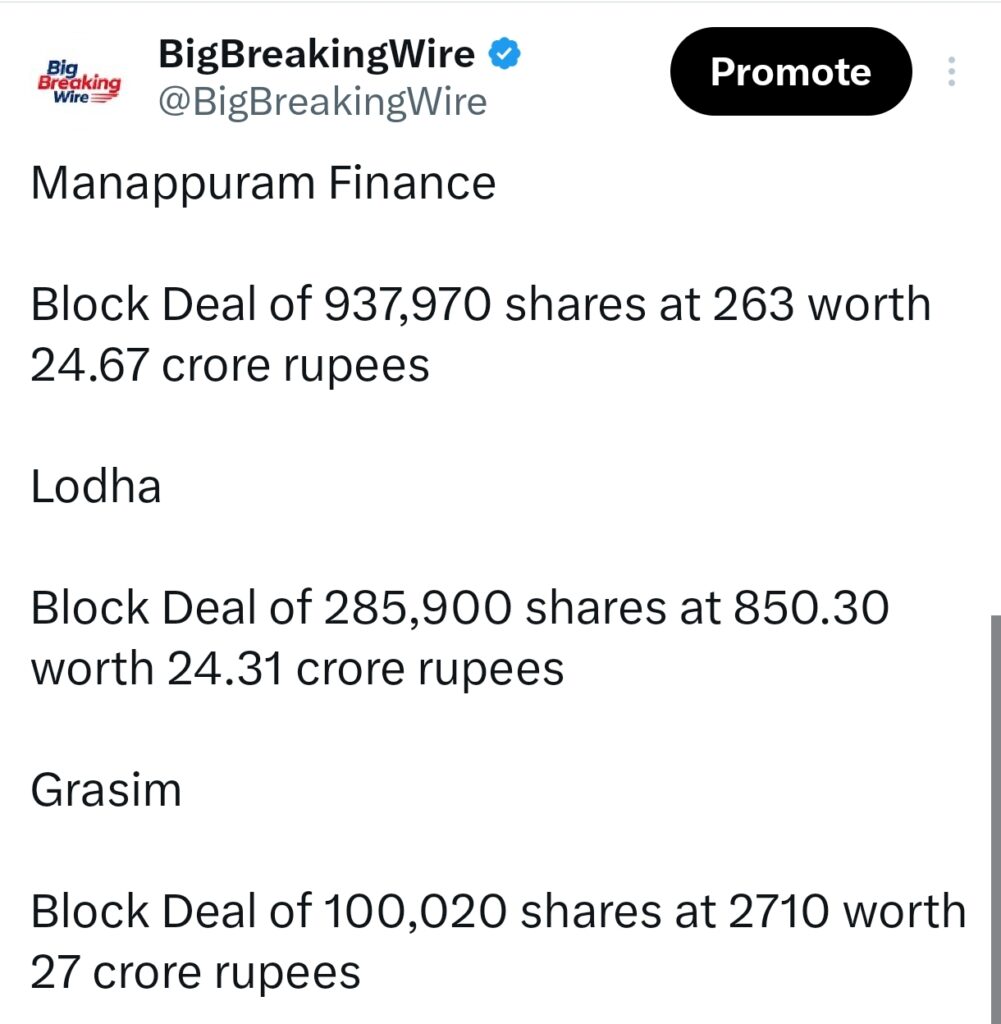Click the Promote button
The width and height of the screenshot is (1001, 1024).
click(790, 71)
